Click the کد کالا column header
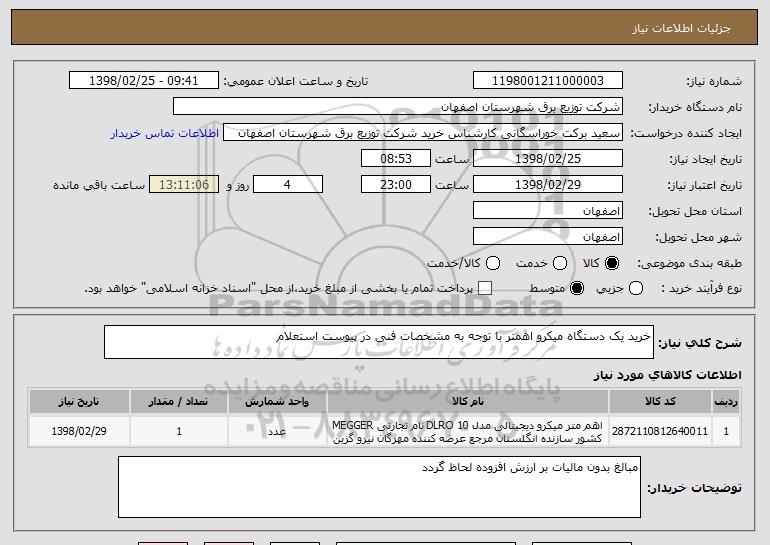This screenshot has height=545, width=770. tap(660, 402)
